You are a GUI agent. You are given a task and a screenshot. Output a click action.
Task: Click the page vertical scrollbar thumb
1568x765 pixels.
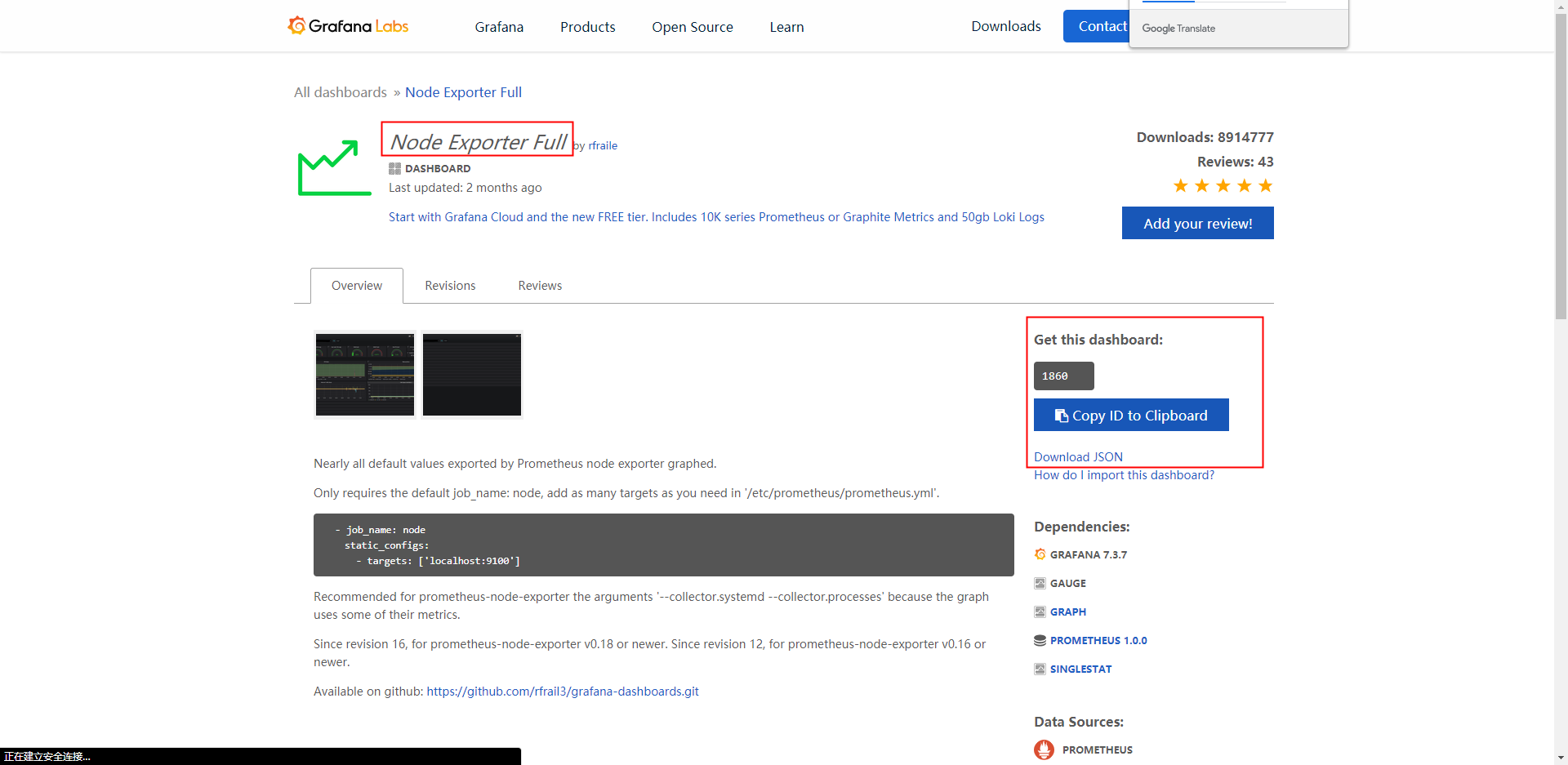point(1561,167)
